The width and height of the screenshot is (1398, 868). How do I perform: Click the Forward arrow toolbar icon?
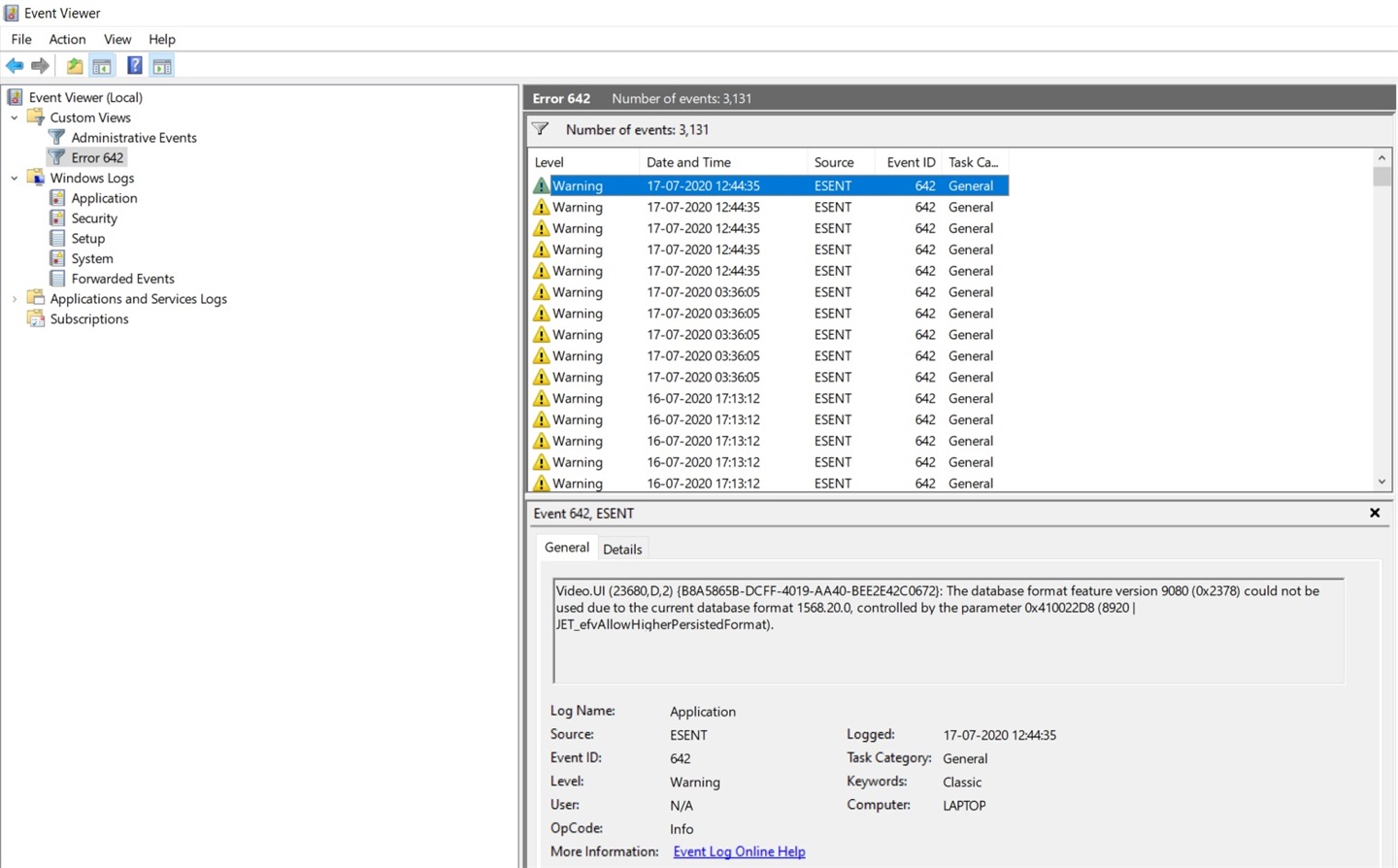tap(40, 66)
